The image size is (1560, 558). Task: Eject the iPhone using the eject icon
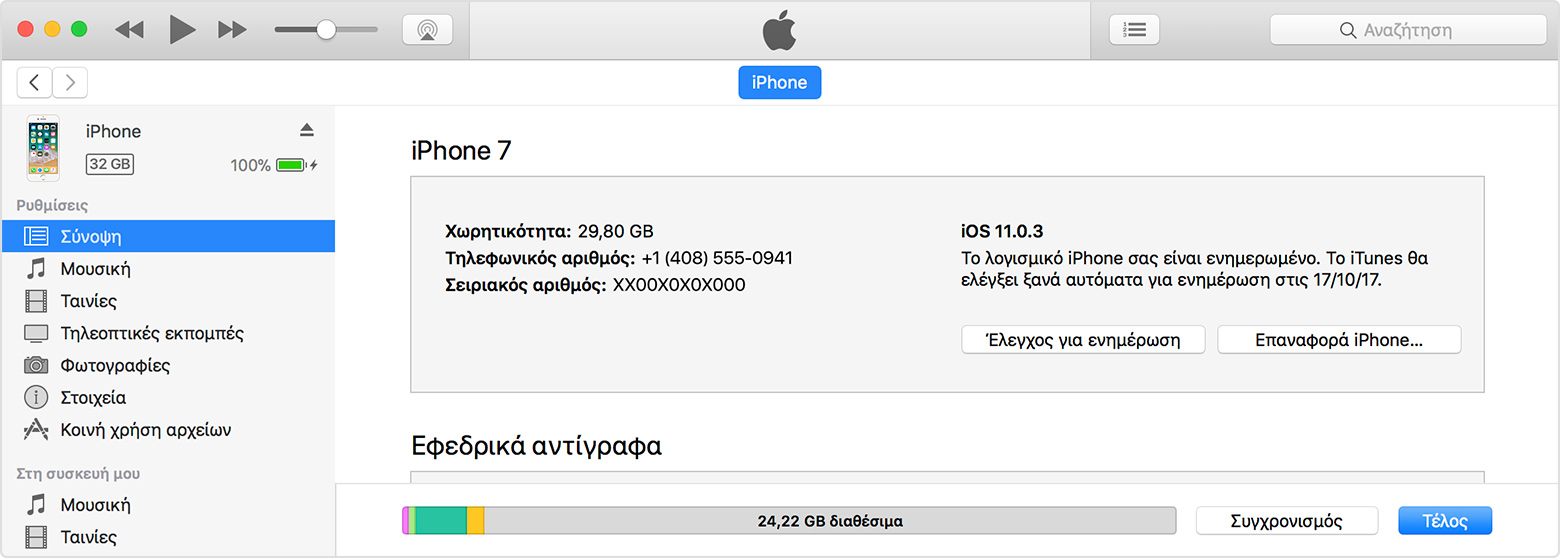pyautogui.click(x=307, y=130)
